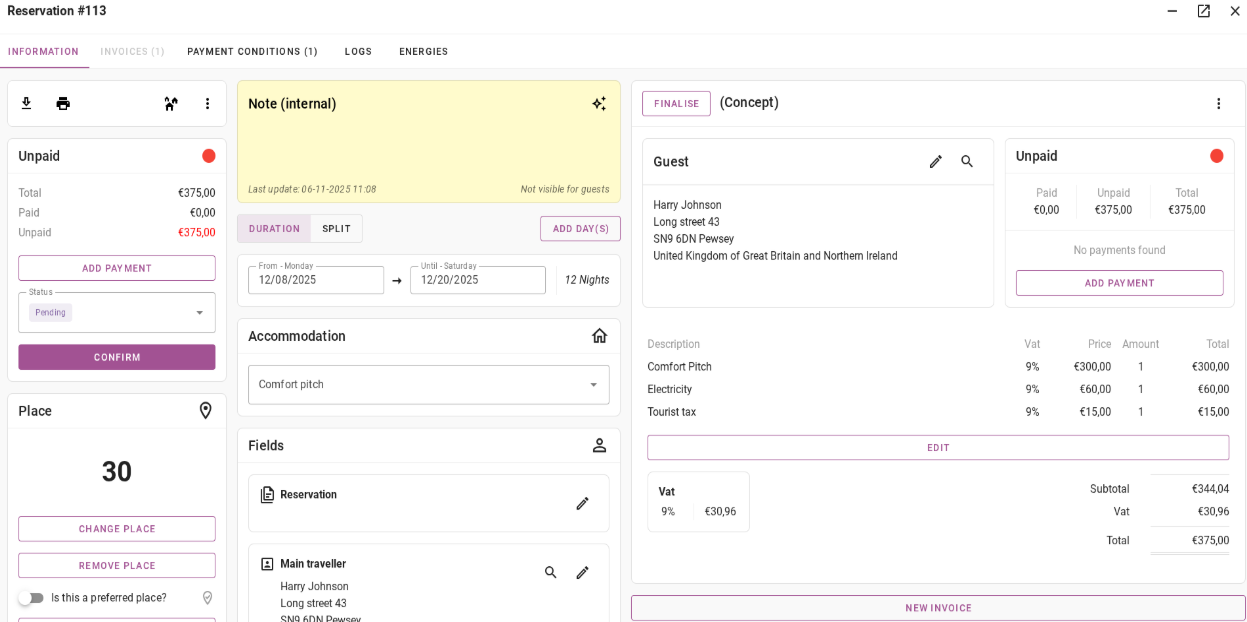This screenshot has height=622, width=1247.
Task: Open the Energies tab
Action: (423, 52)
